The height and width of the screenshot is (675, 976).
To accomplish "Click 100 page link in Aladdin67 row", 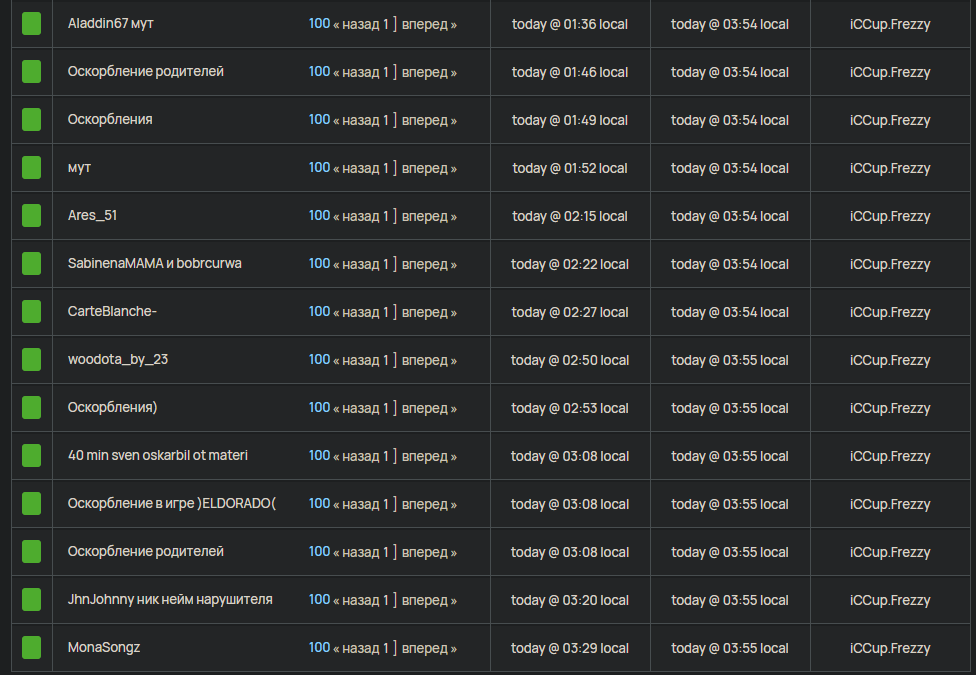I will [319, 24].
